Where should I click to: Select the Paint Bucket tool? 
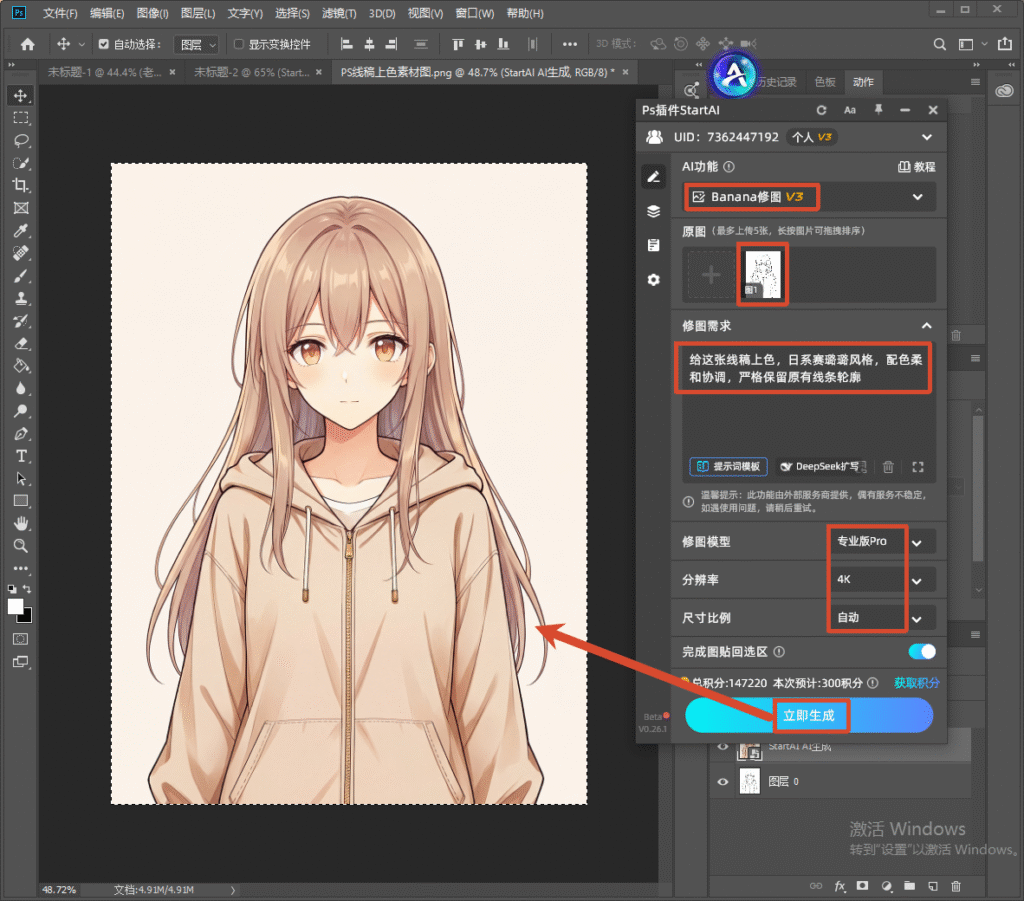21,366
